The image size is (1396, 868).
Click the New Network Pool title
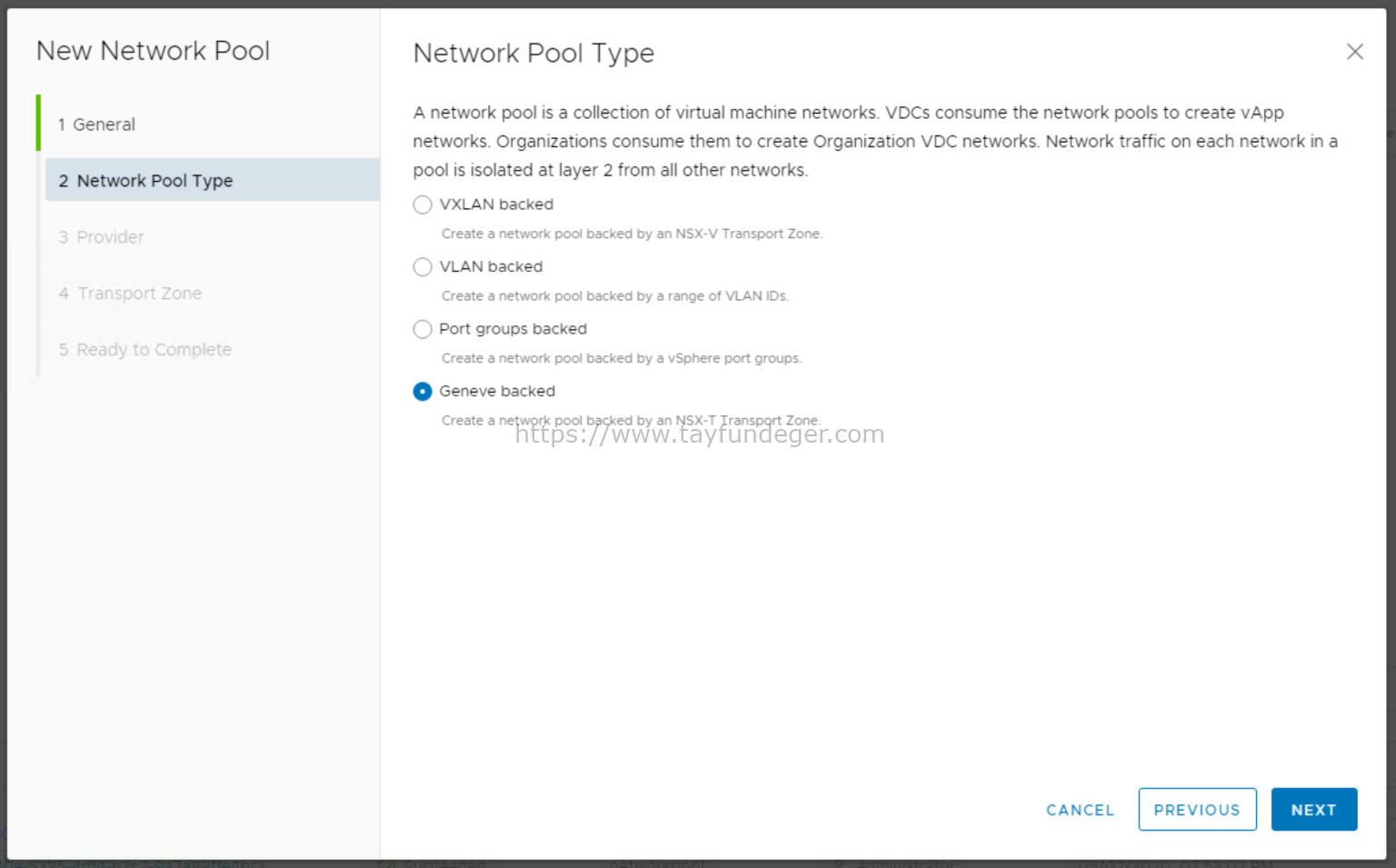tap(153, 51)
